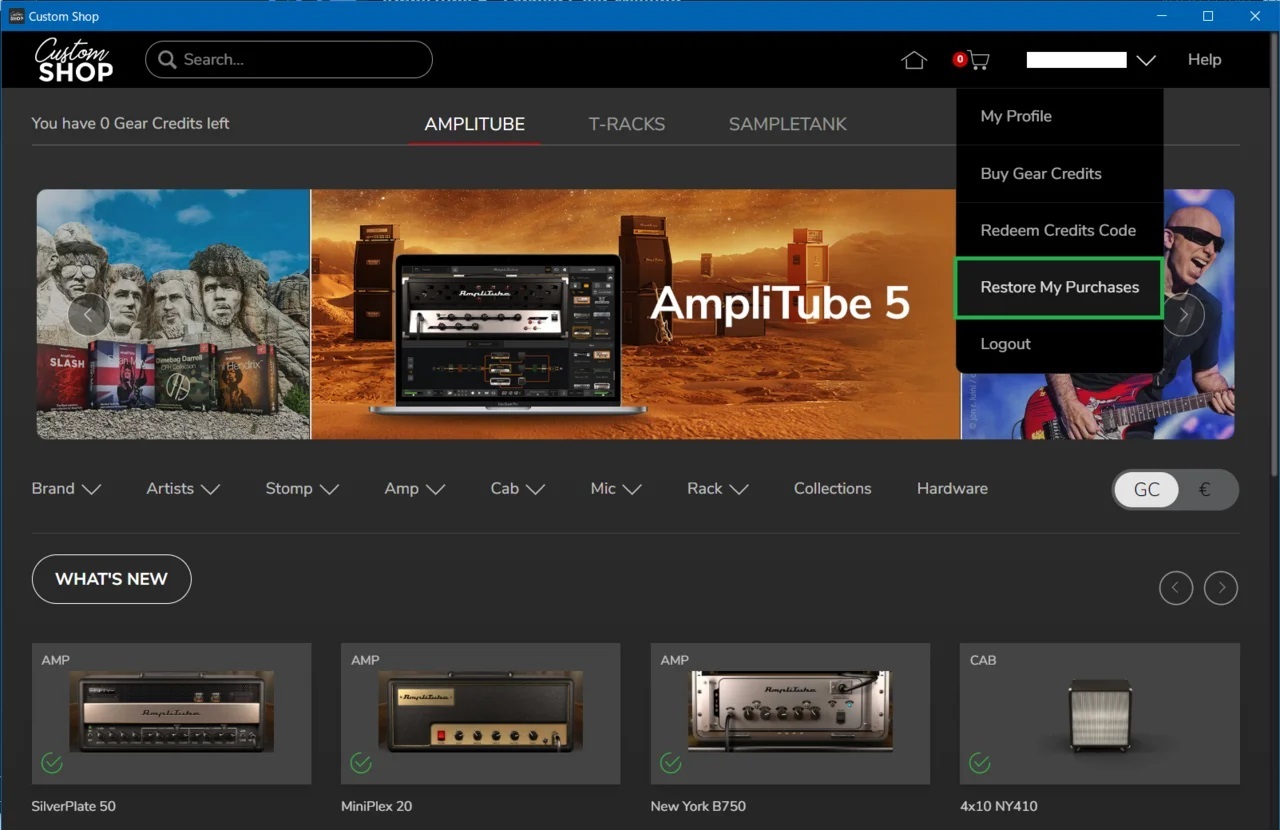The height and width of the screenshot is (830, 1280).
Task: Open the Help link
Action: click(x=1205, y=60)
